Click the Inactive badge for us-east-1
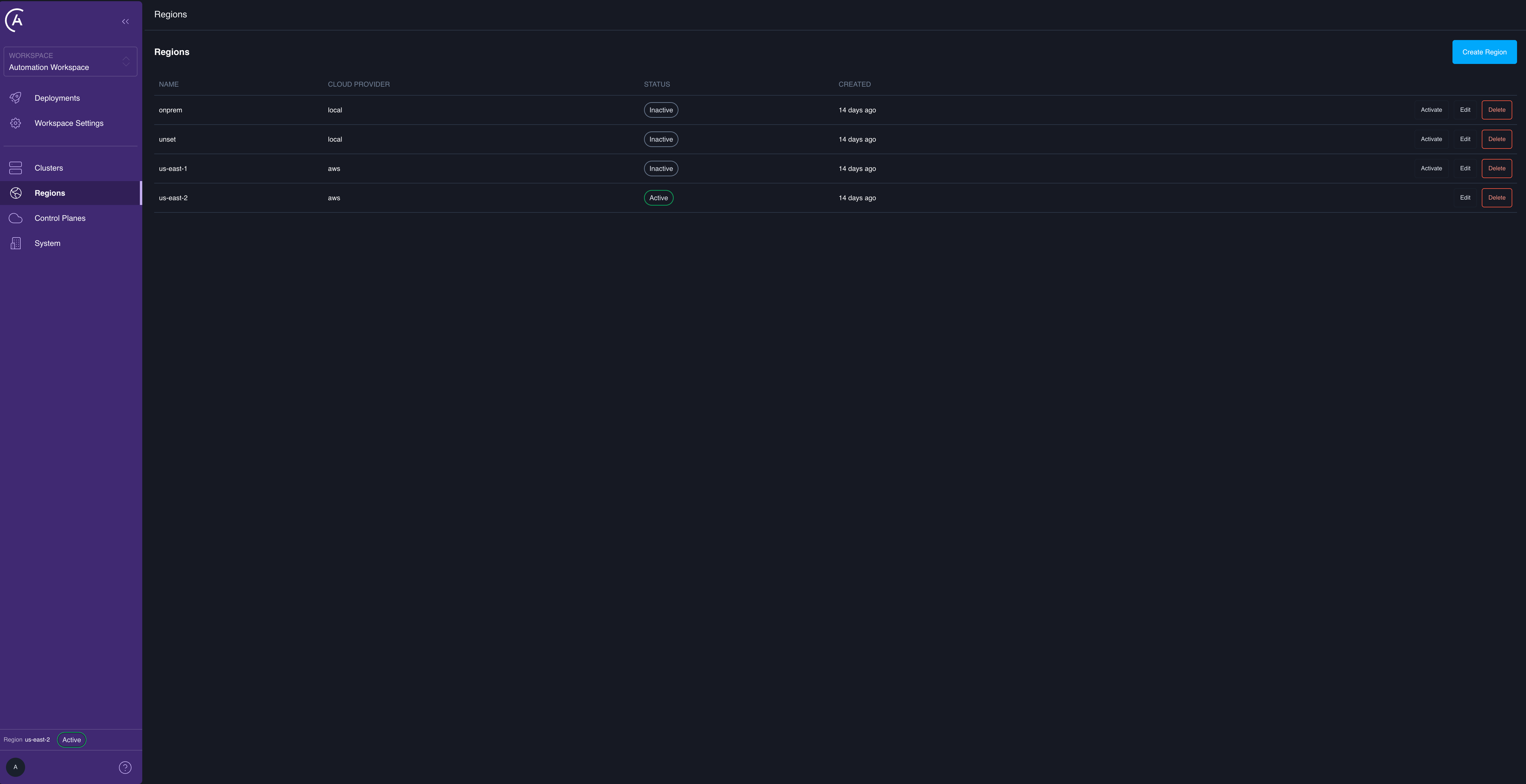The image size is (1526, 784). (x=660, y=169)
